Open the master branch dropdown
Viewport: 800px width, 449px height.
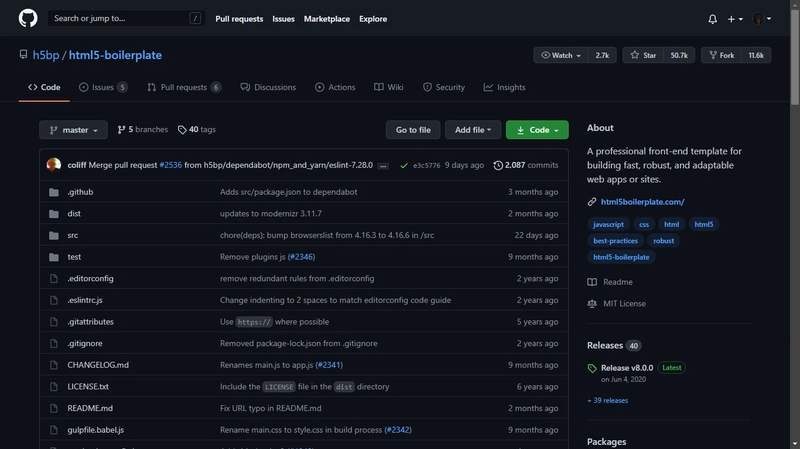pos(73,130)
